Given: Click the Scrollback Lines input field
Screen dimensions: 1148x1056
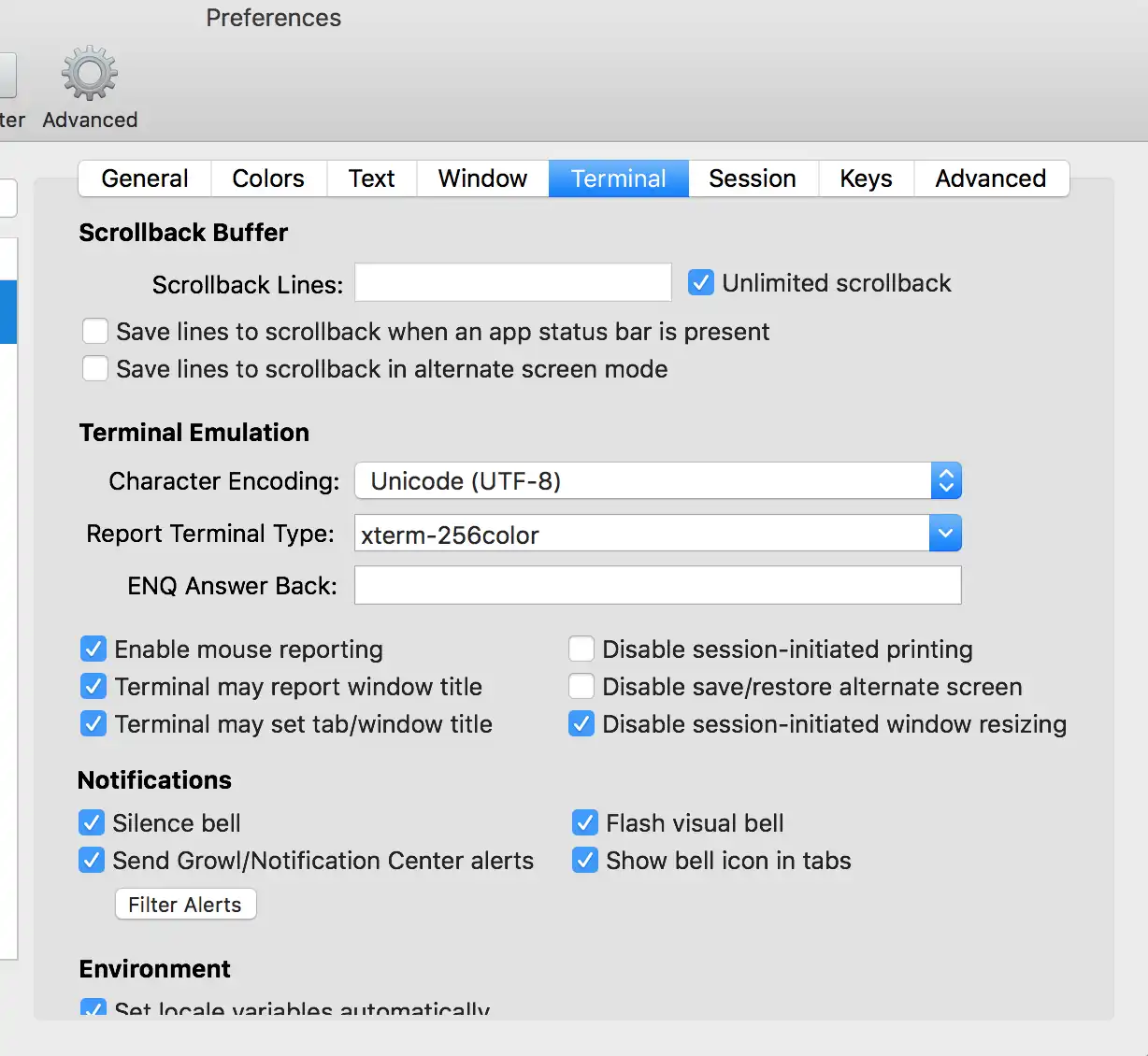Looking at the screenshot, I should (x=512, y=282).
